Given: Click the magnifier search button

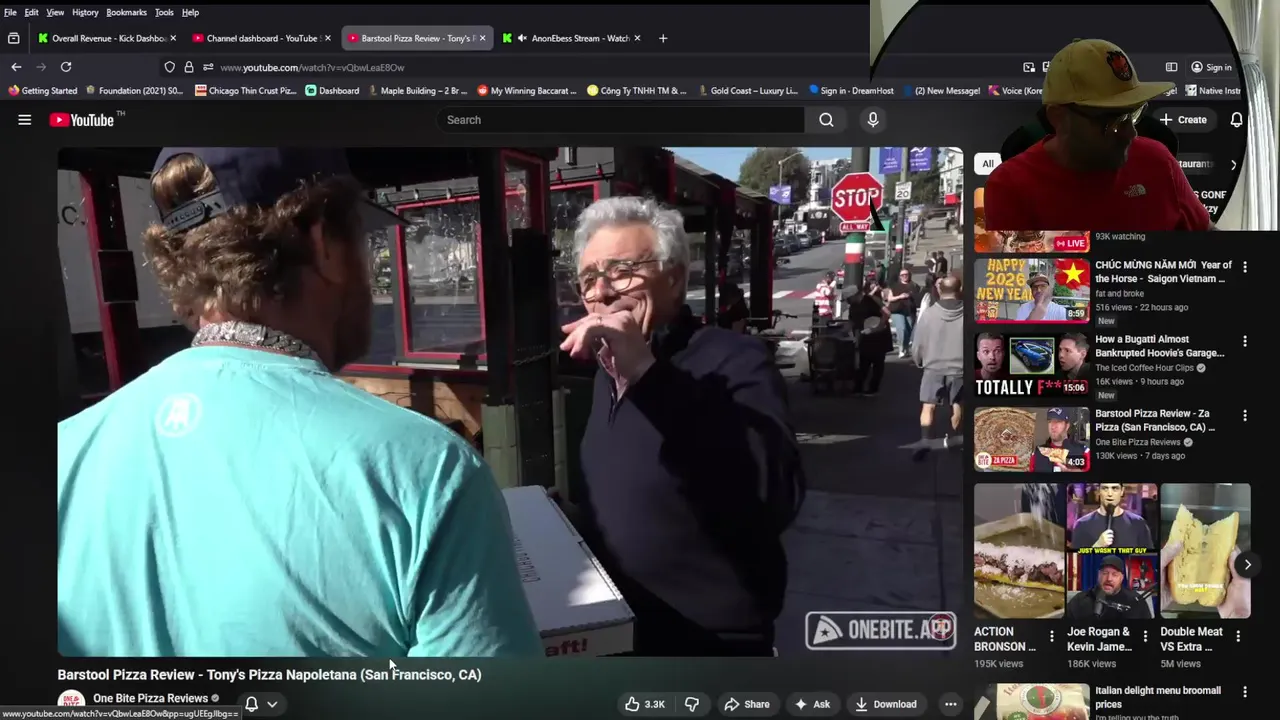Looking at the screenshot, I should pos(826,120).
